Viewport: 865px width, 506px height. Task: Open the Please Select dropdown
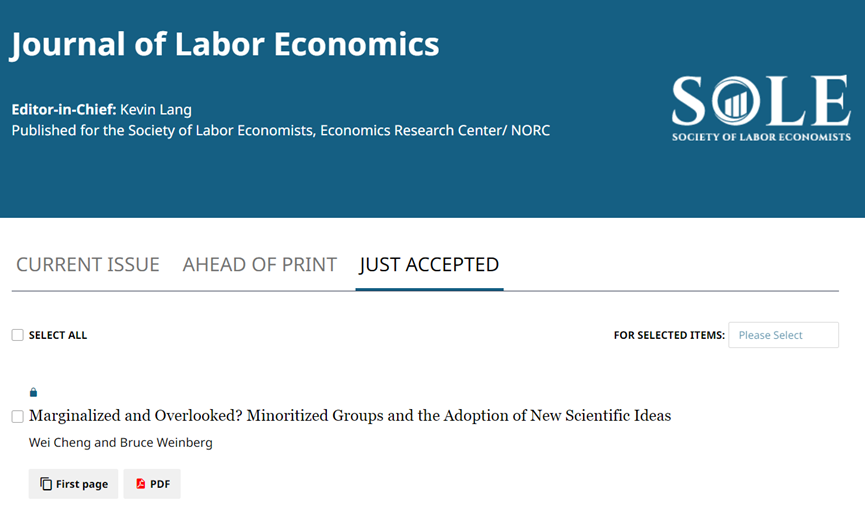[x=783, y=335]
